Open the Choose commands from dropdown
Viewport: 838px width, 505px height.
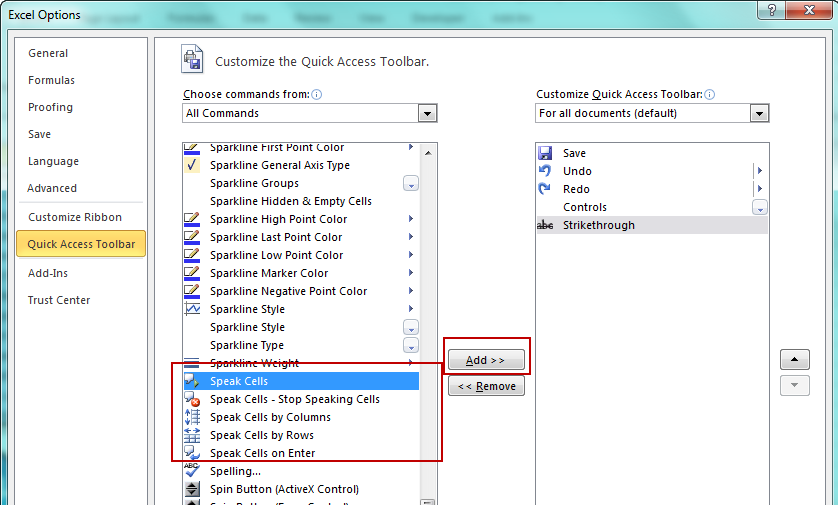click(427, 113)
